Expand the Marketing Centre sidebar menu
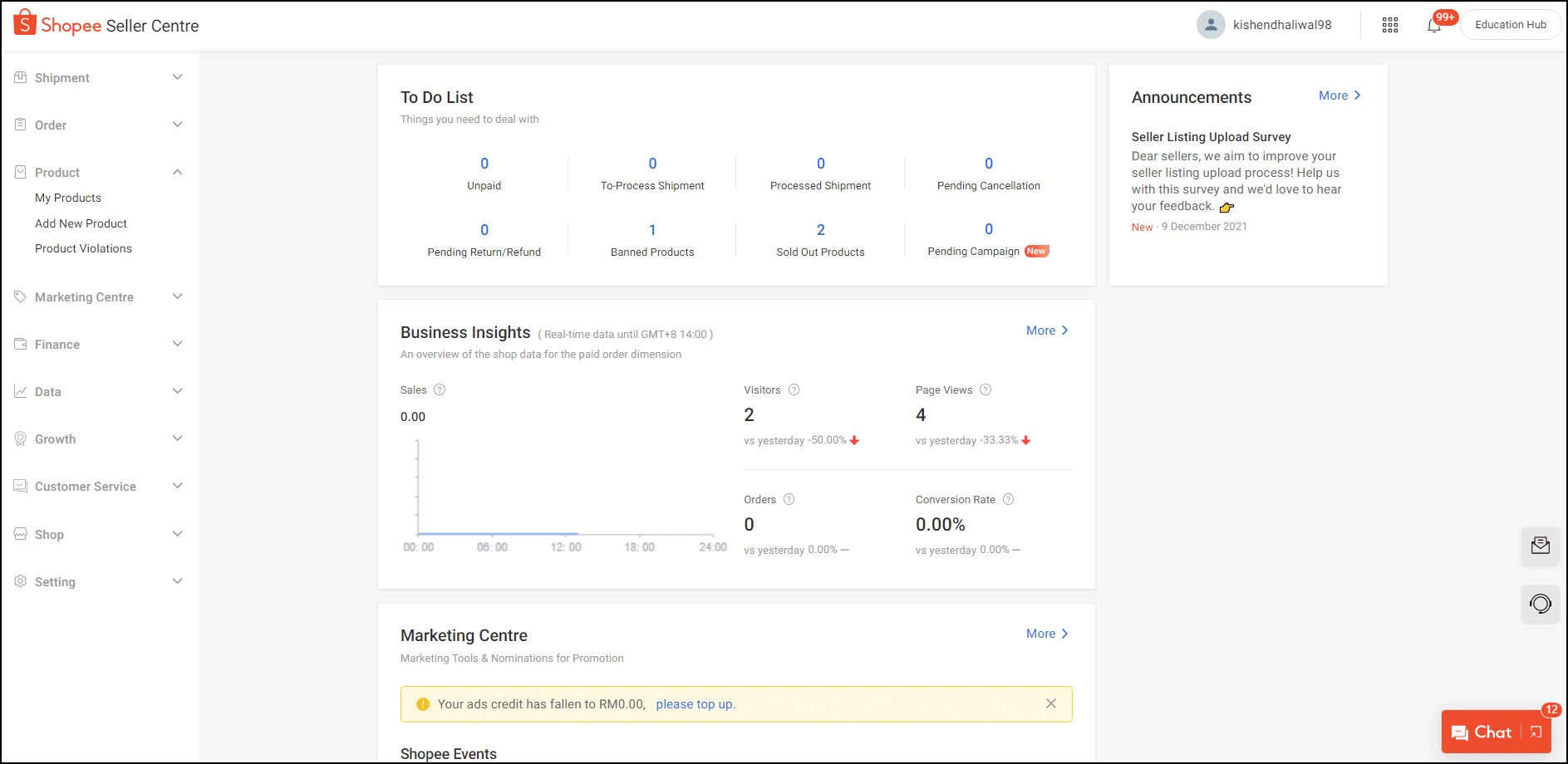 177,296
